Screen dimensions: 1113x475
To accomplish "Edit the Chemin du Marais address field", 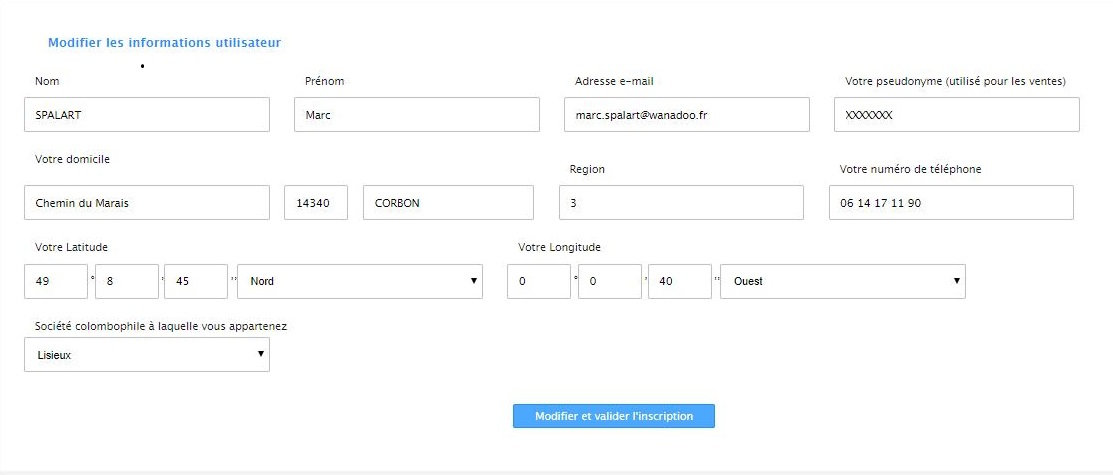I will point(146,202).
